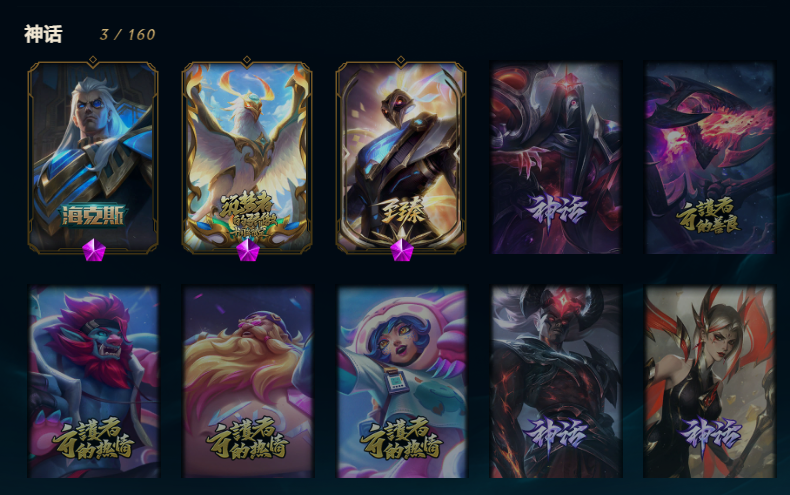Open the locked red-winged woman 神话 card
Screen dimensions: 790x495
coord(710,382)
